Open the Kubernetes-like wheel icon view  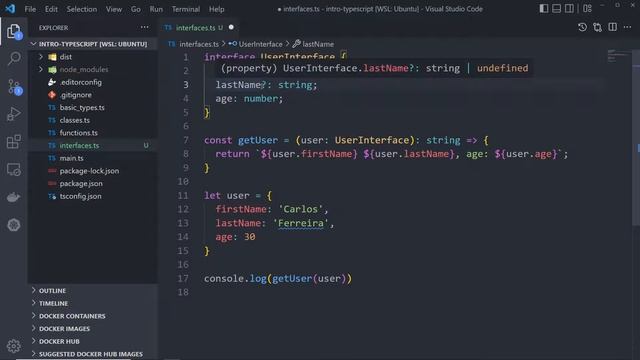[13, 225]
